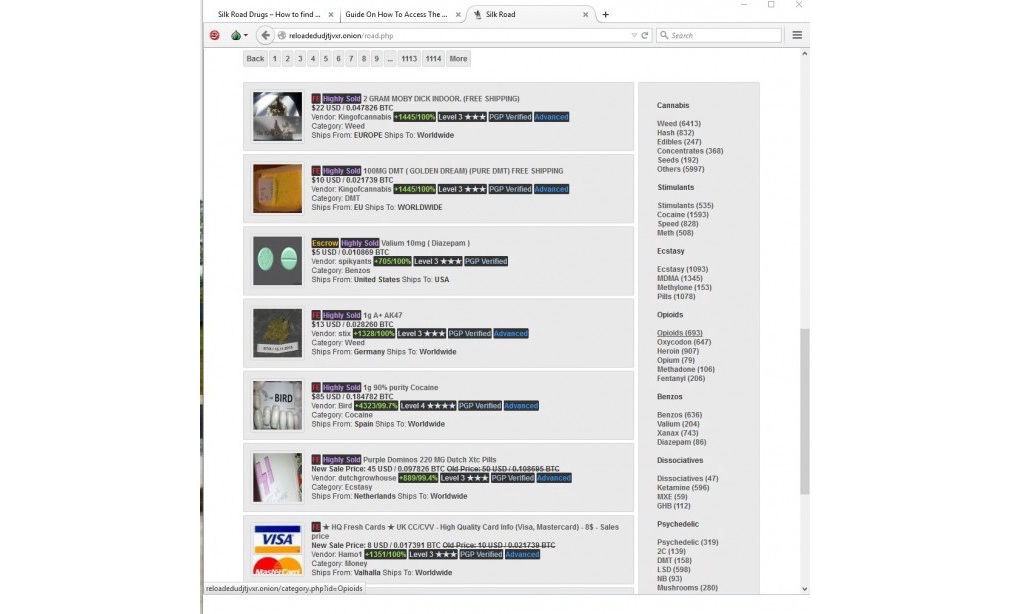Viewport: 1010px width, 614px height.
Task: Open Weed (6413) category
Action: coord(679,124)
